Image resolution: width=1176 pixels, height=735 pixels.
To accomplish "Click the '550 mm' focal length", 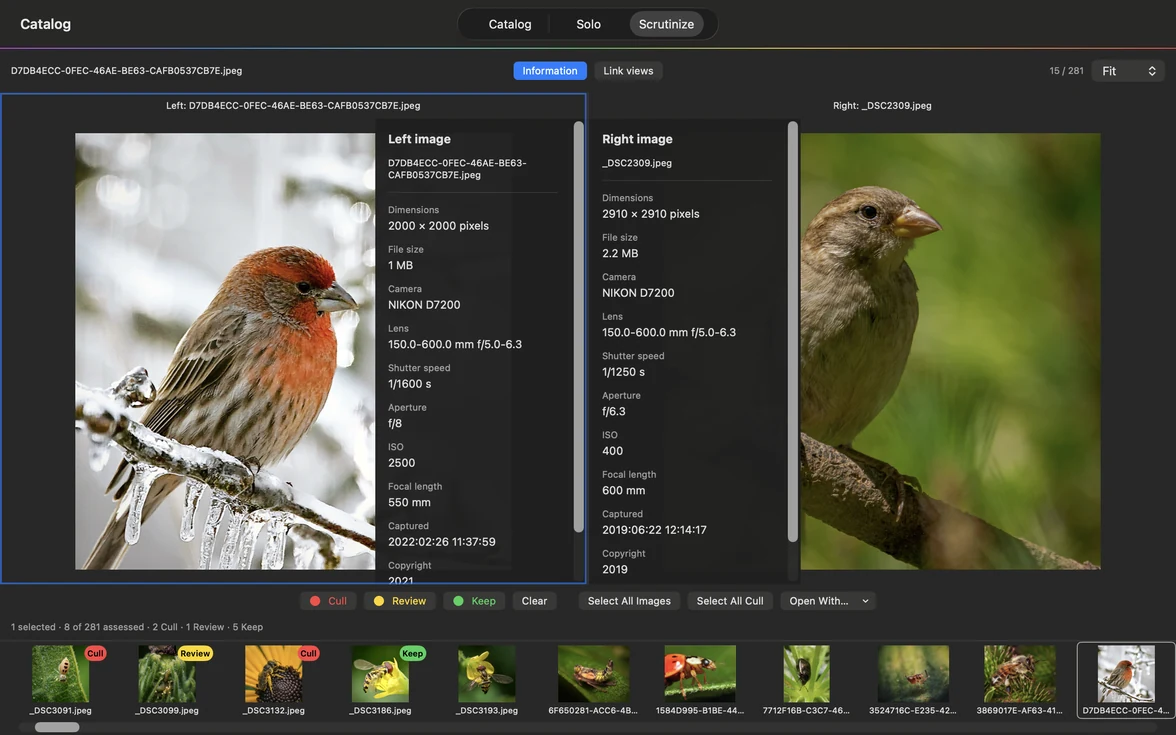I will click(x=409, y=502).
